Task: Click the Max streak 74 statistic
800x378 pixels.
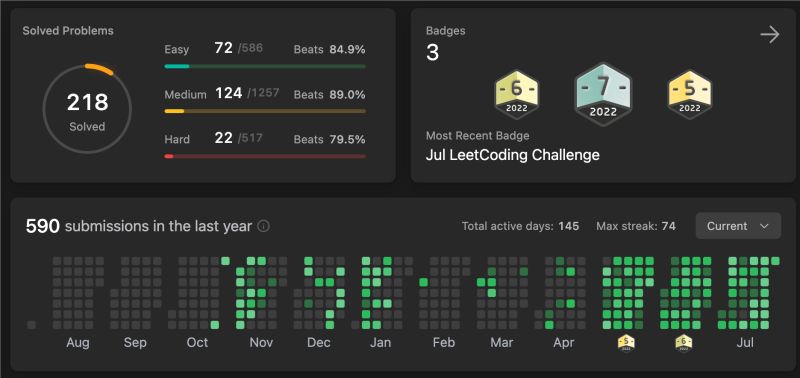Action: 636,226
